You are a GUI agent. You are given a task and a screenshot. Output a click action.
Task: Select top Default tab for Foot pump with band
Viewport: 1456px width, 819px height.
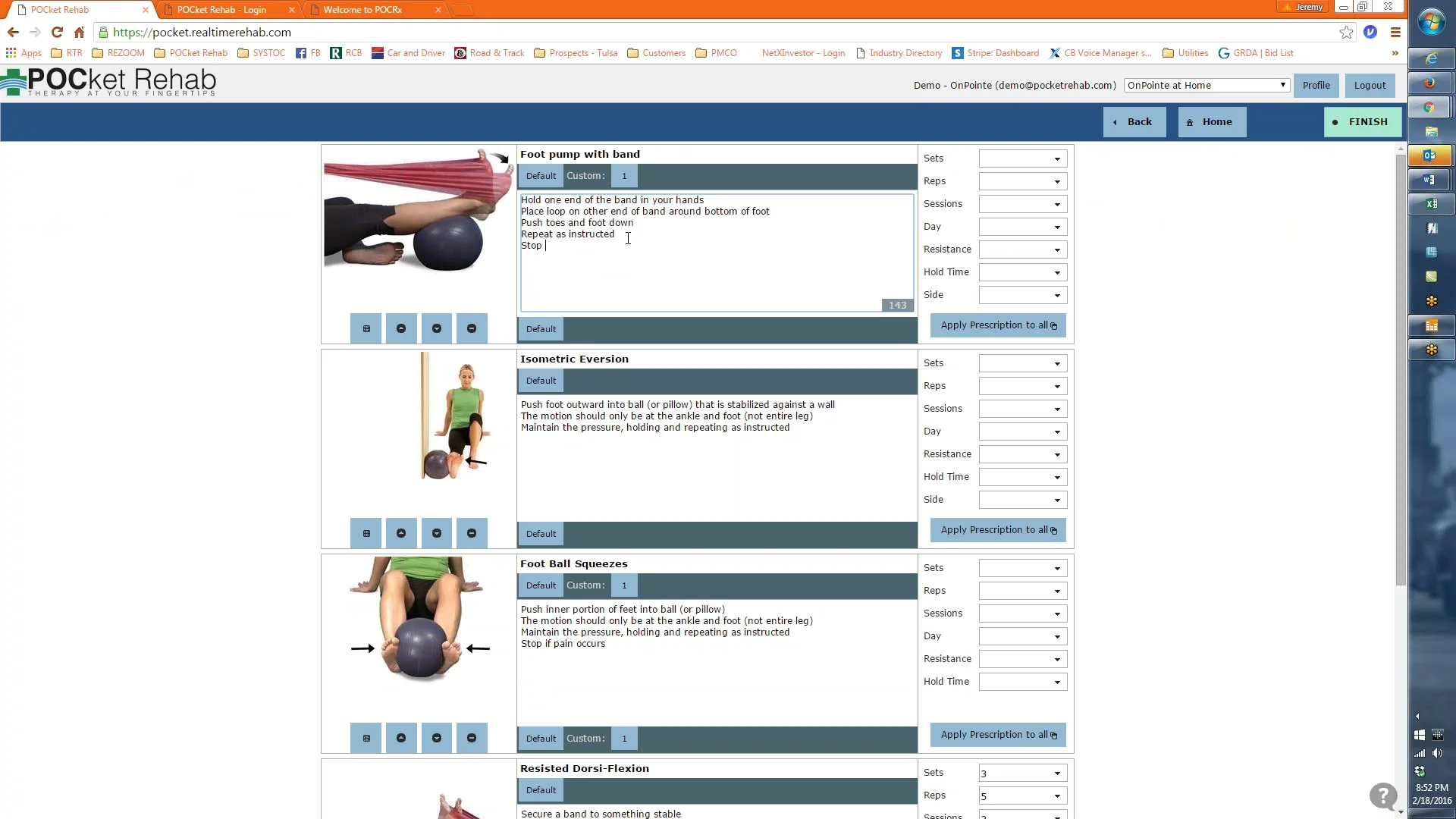[541, 176]
